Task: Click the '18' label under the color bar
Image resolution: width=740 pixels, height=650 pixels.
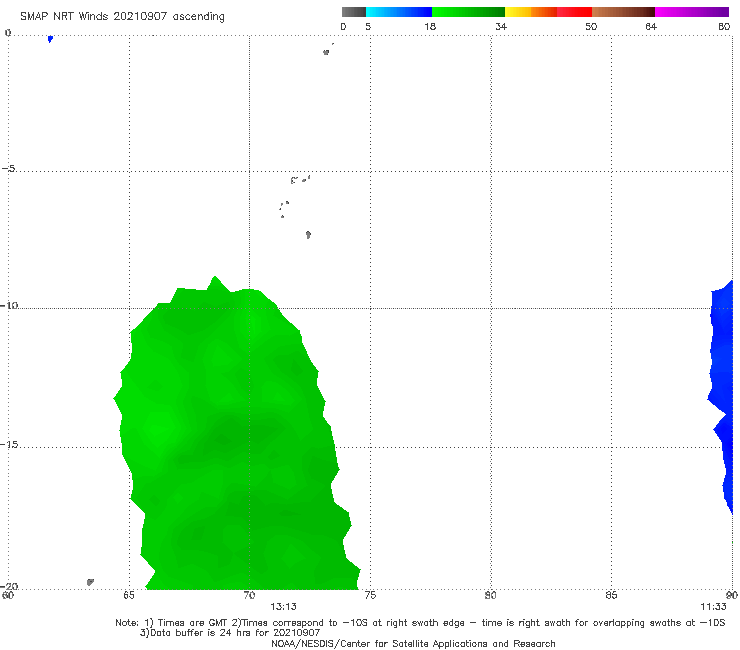Action: tap(430, 26)
